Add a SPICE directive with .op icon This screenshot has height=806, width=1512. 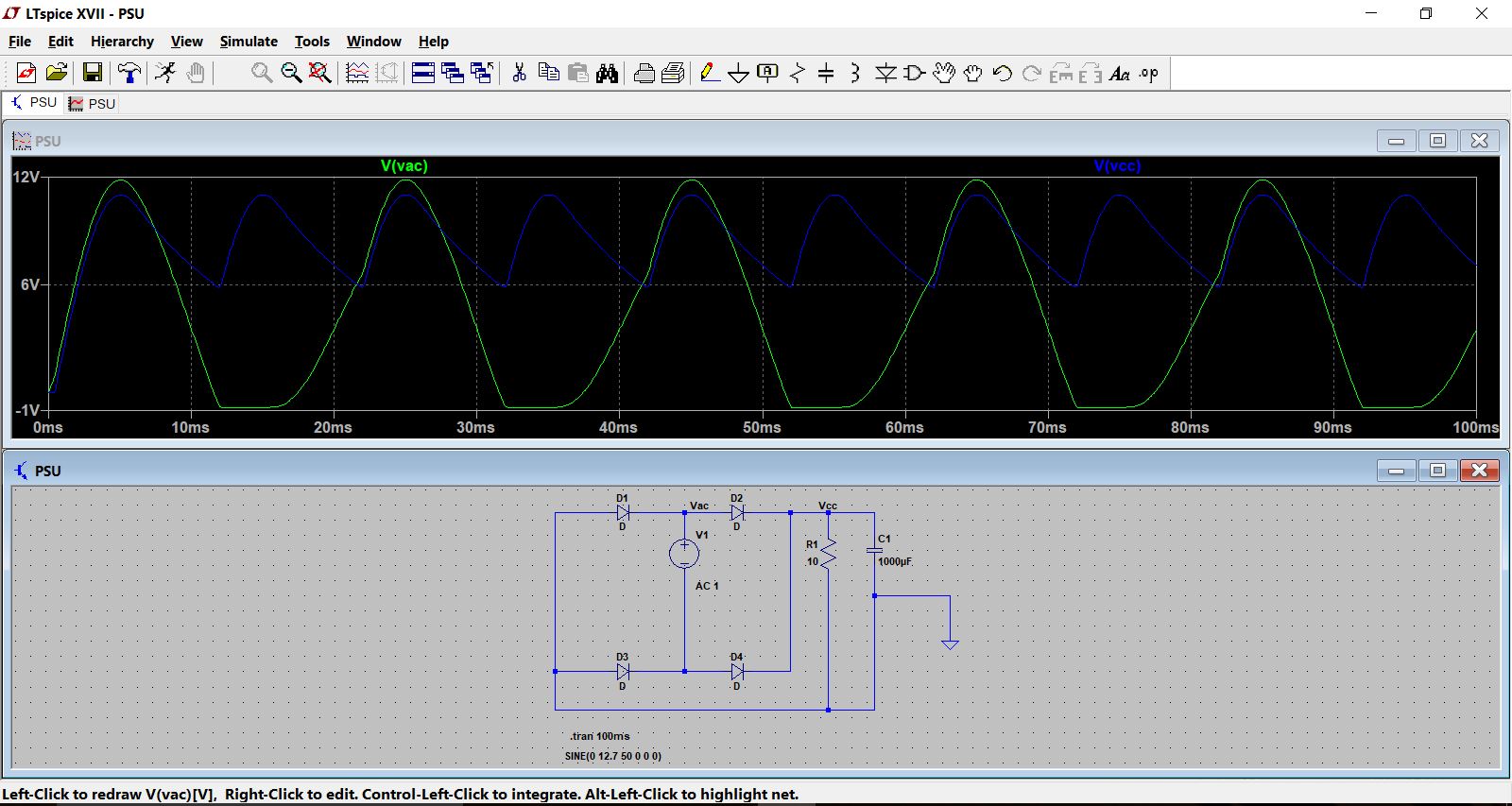click(1149, 73)
